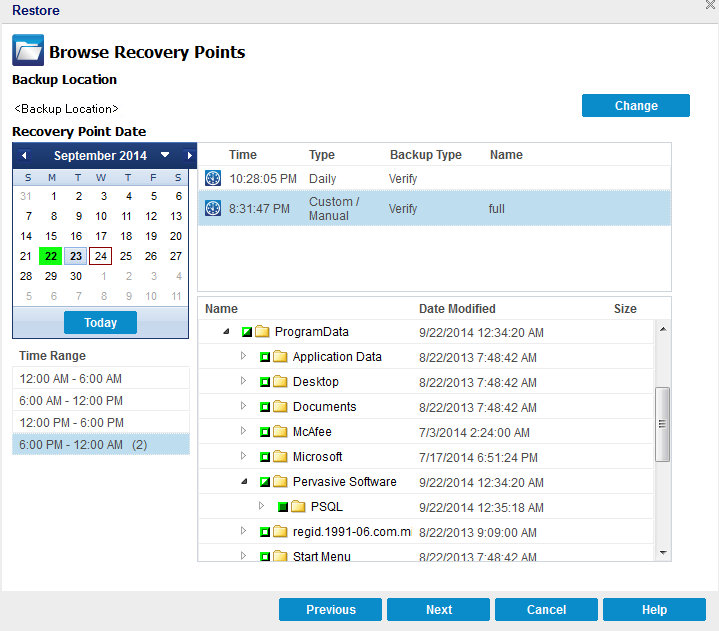The width and height of the screenshot is (719, 631).
Task: Click the 10:28:05 PM recovery point icon
Action: pos(212,178)
